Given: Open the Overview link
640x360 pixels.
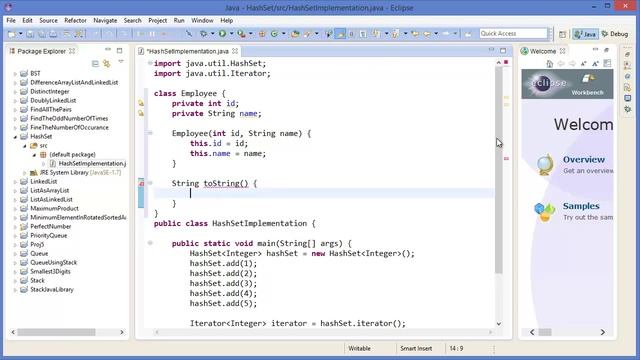Looking at the screenshot, I should 584,160.
